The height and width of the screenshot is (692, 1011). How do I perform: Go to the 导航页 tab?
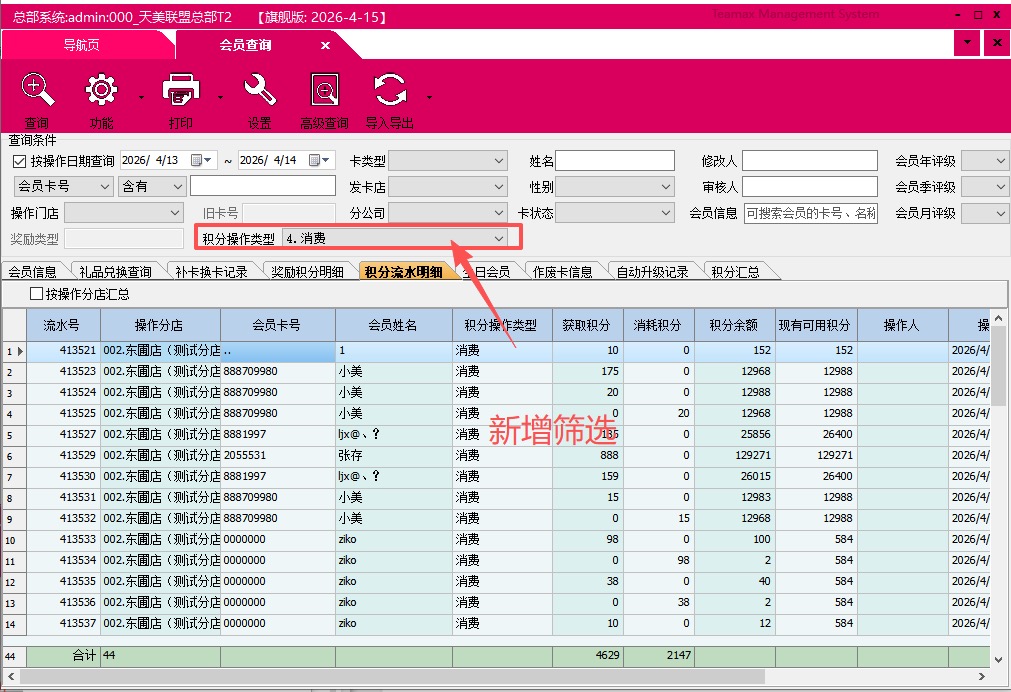(x=81, y=45)
